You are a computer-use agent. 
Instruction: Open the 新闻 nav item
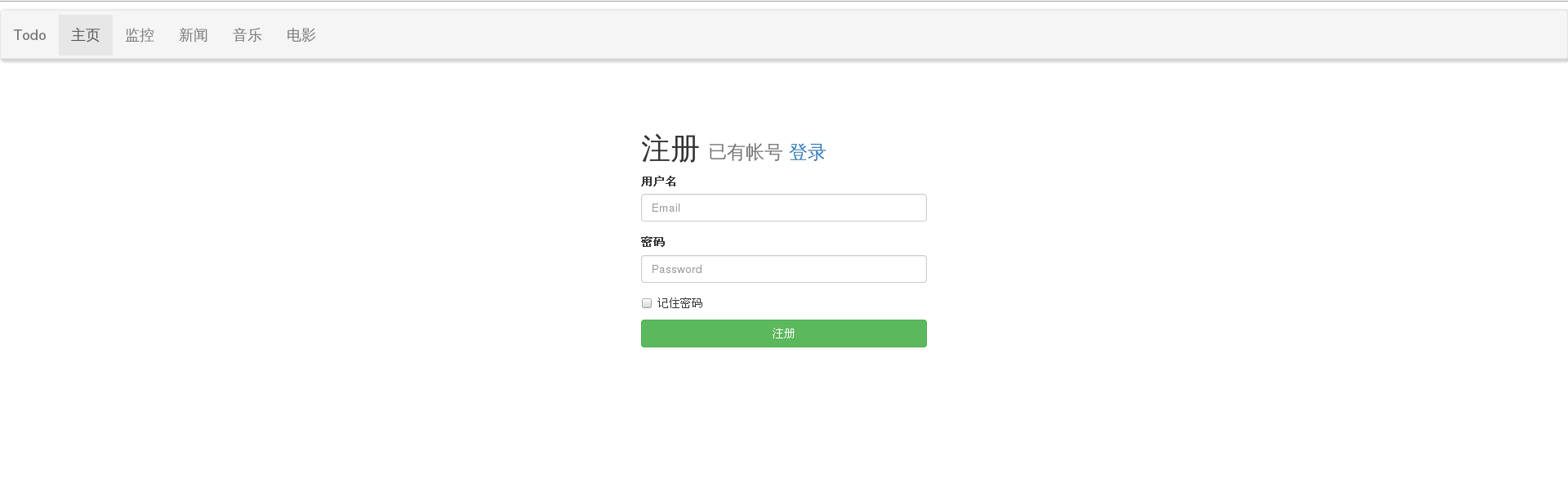[194, 35]
